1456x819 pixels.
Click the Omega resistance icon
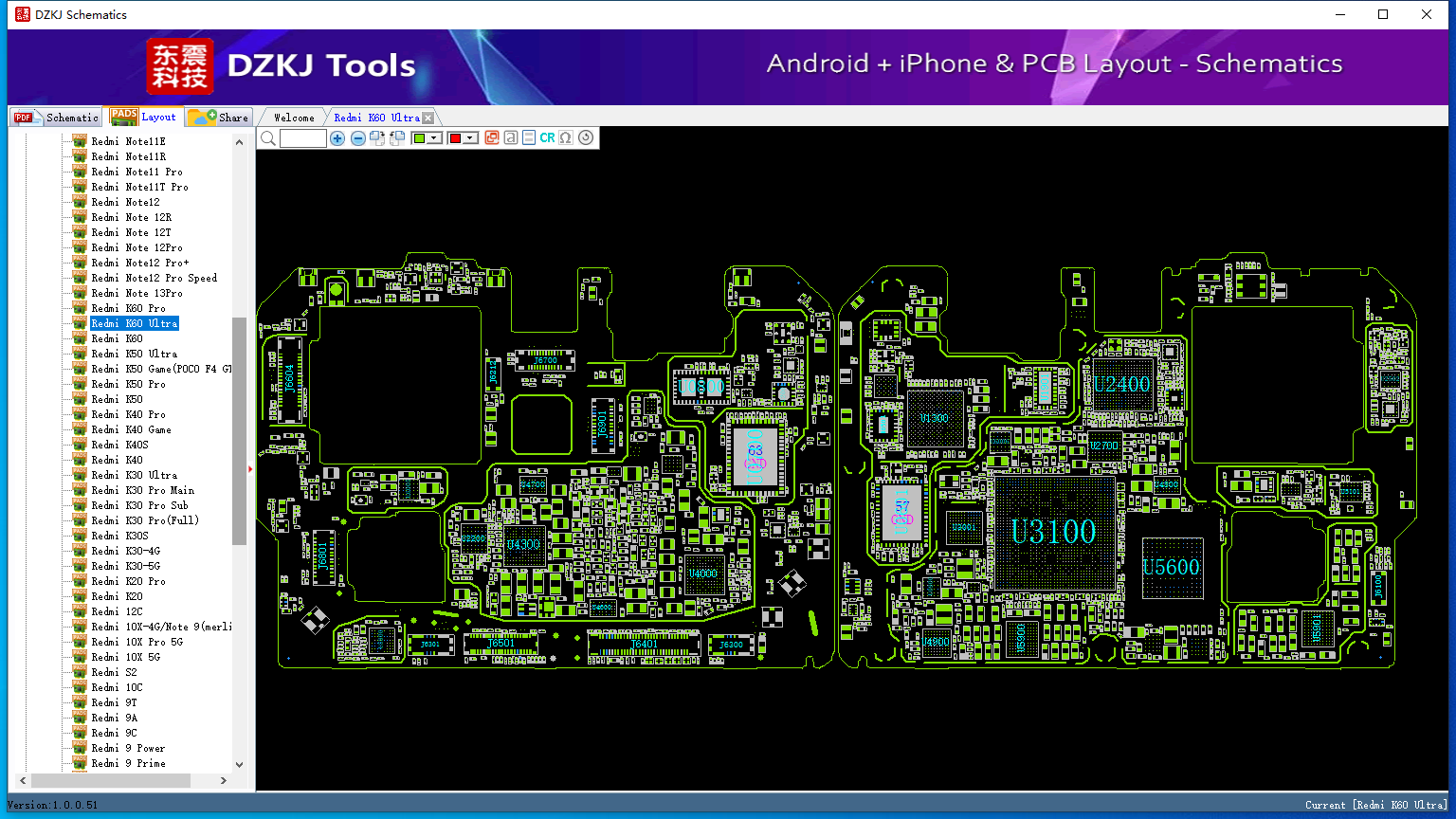(566, 138)
